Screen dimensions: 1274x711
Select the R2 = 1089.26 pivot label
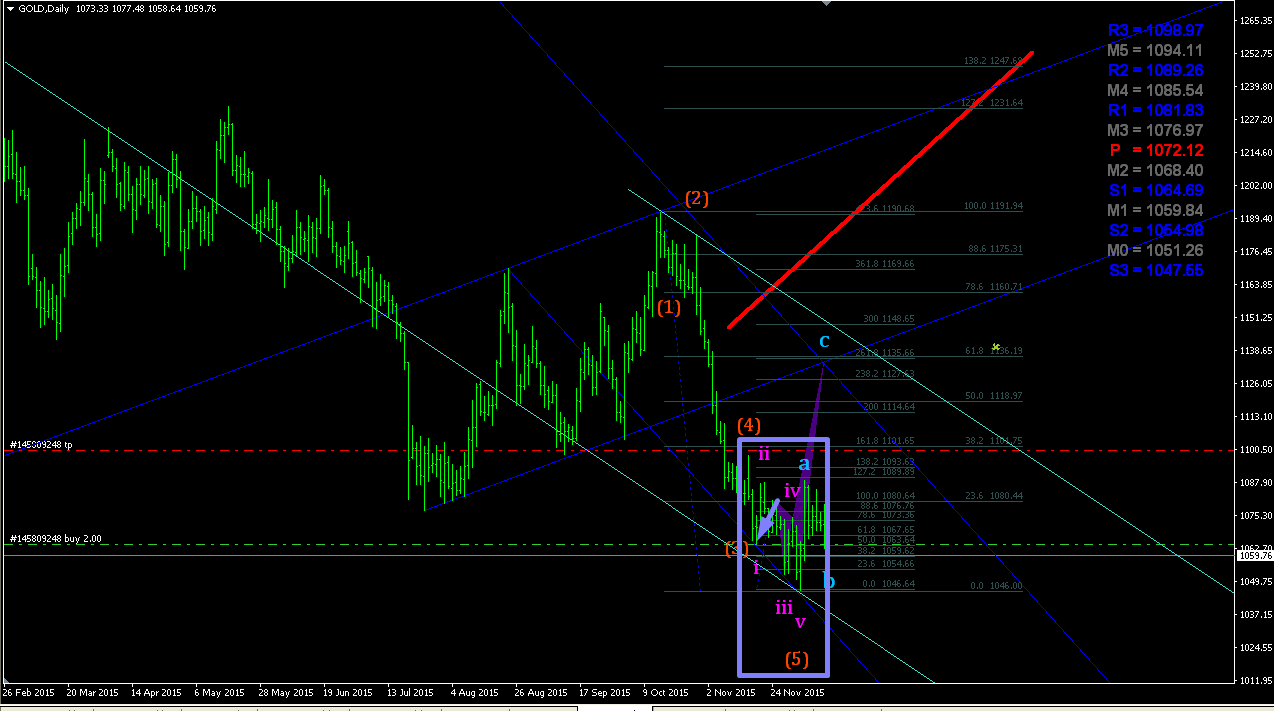pos(1155,71)
